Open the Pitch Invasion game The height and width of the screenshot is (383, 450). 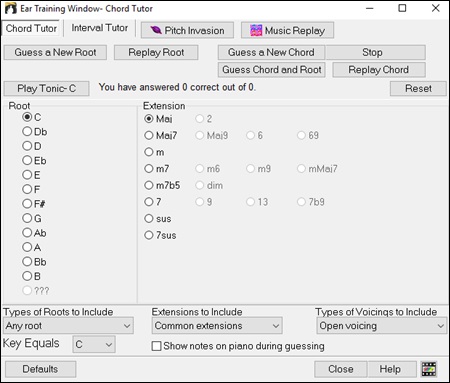(x=187, y=30)
